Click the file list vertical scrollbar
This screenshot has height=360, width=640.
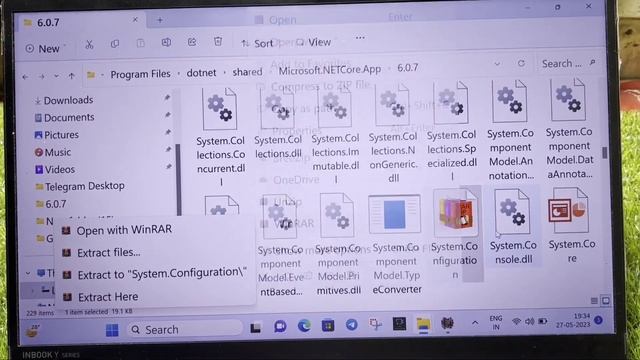click(x=604, y=153)
